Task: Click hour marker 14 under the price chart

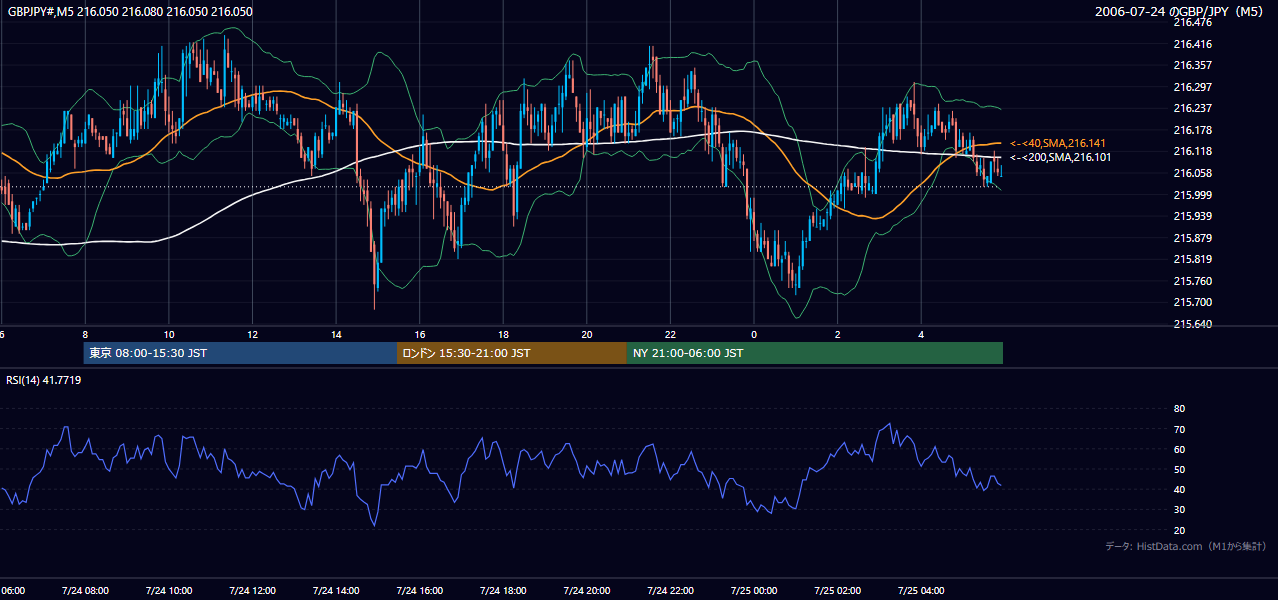Action: pyautogui.click(x=336, y=335)
